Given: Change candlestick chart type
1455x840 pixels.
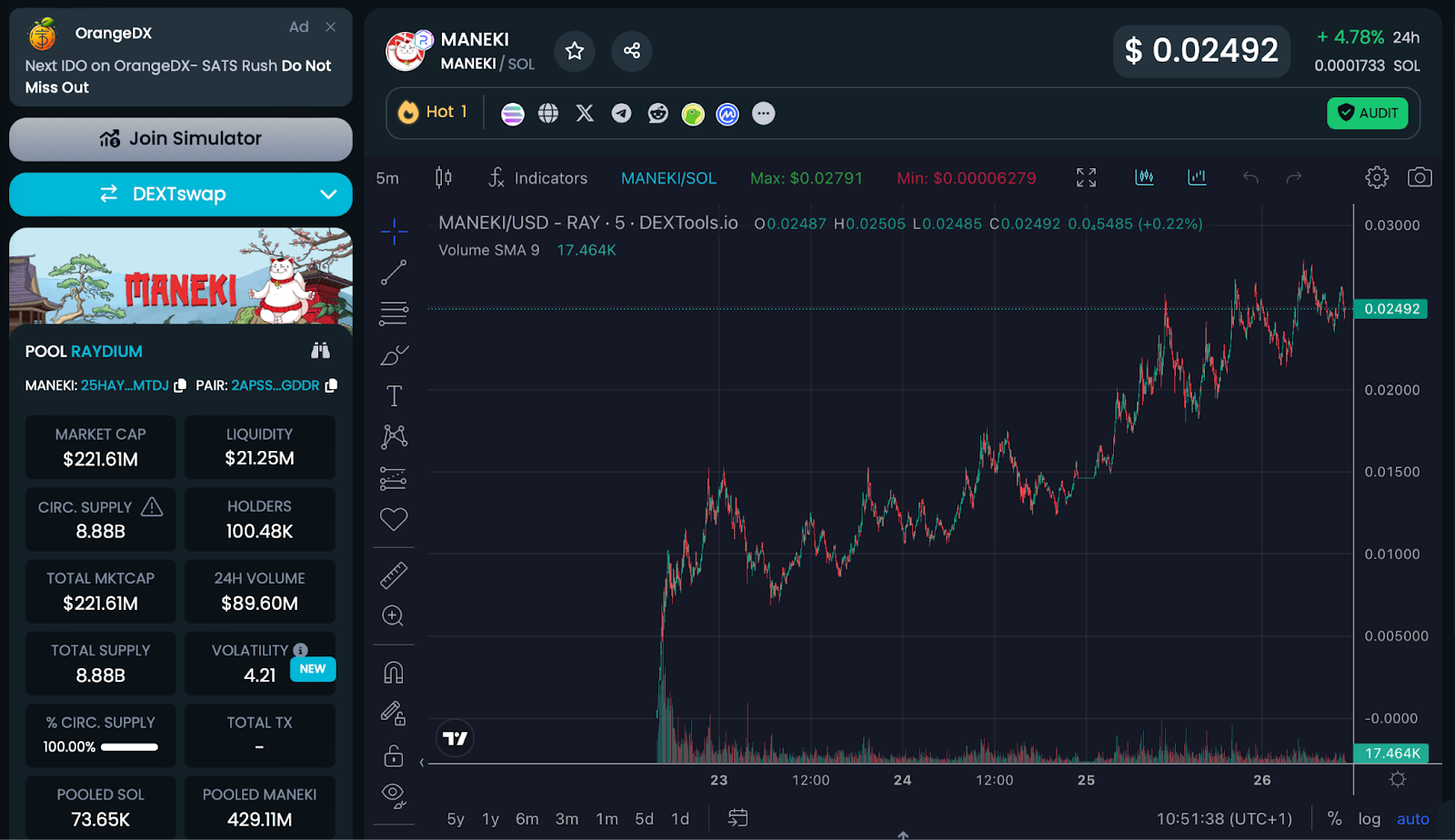Looking at the screenshot, I should (444, 177).
